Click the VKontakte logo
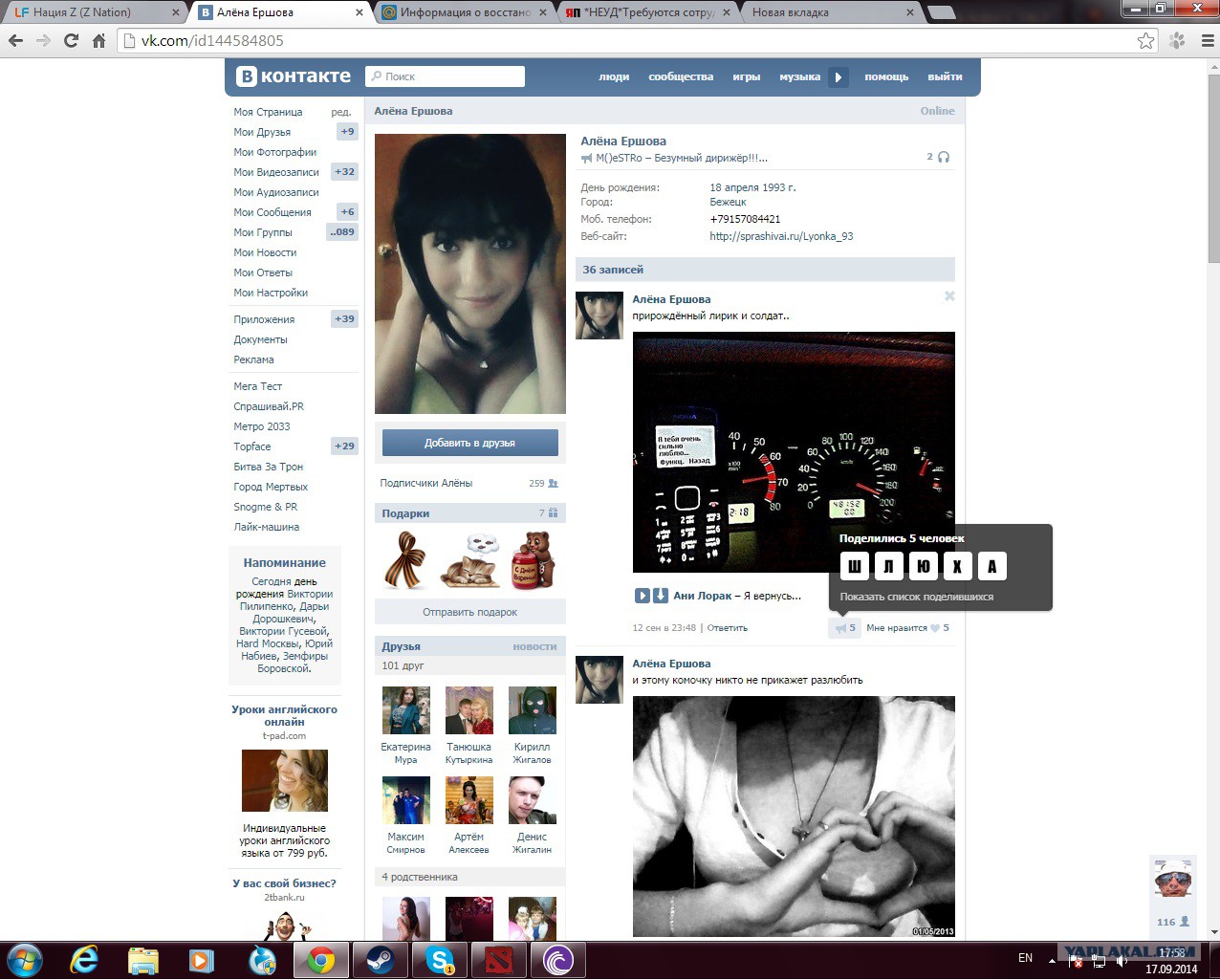 coord(294,76)
